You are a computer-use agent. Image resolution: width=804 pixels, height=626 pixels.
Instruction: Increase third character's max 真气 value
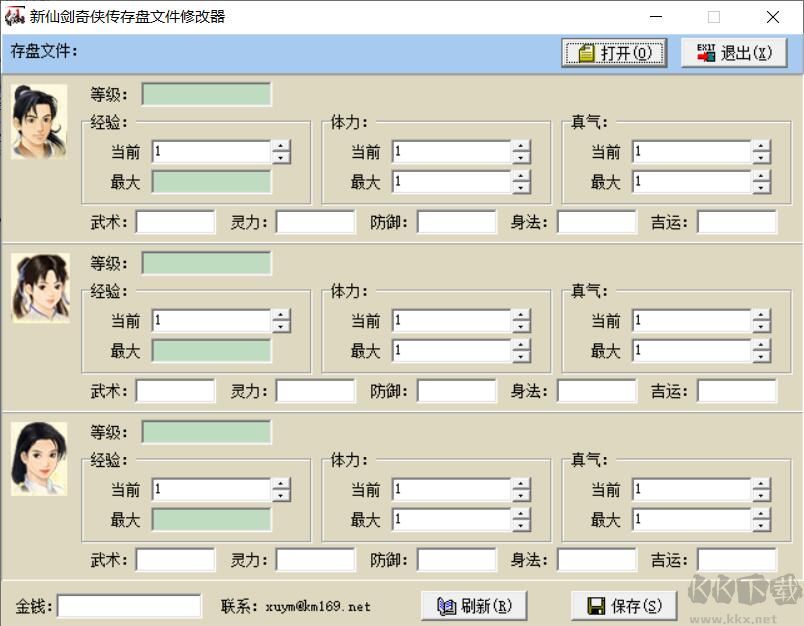(761, 514)
